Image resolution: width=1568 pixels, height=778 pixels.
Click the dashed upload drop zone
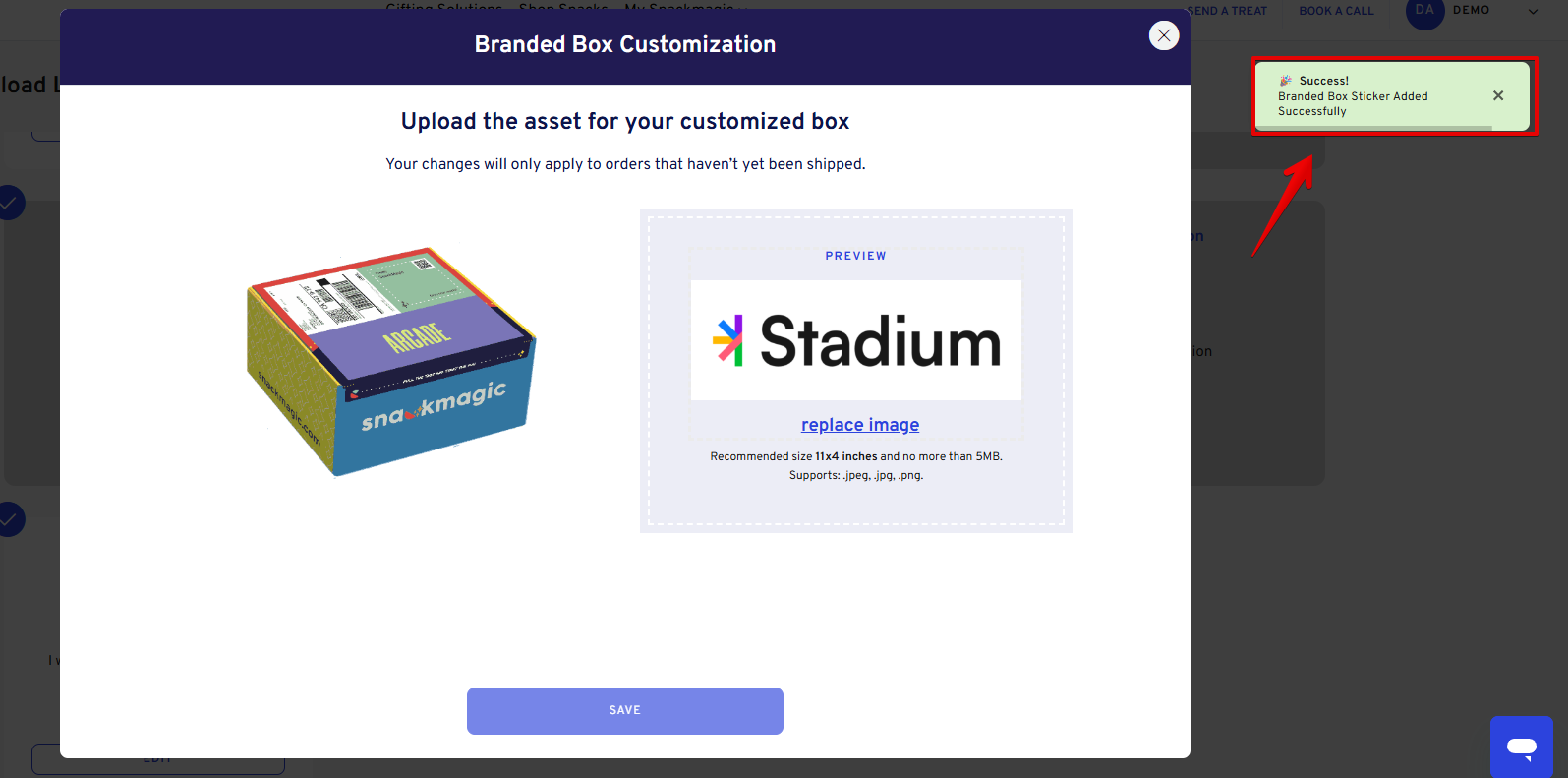pos(856,502)
